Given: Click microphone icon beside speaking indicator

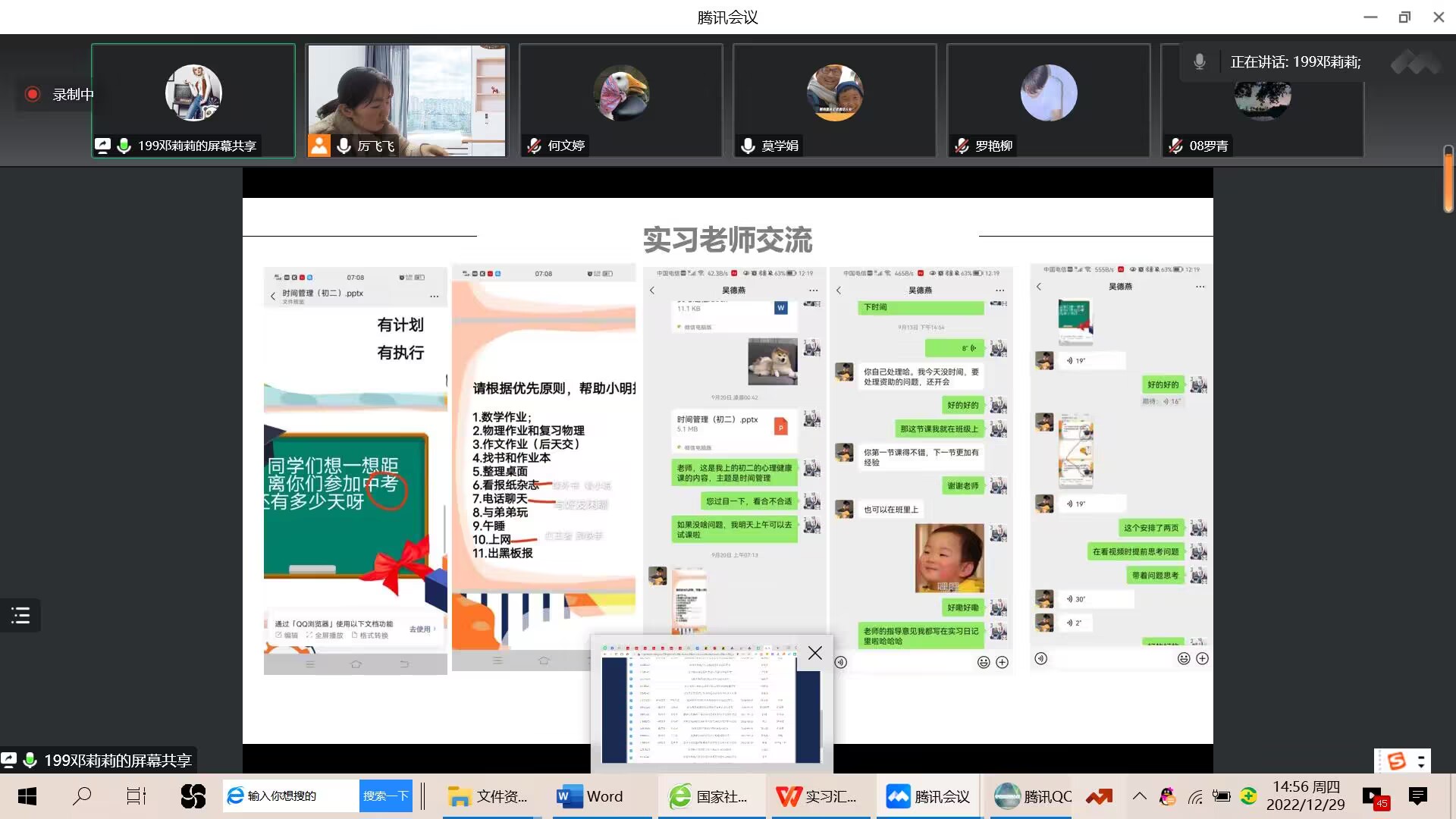Looking at the screenshot, I should [x=1199, y=61].
